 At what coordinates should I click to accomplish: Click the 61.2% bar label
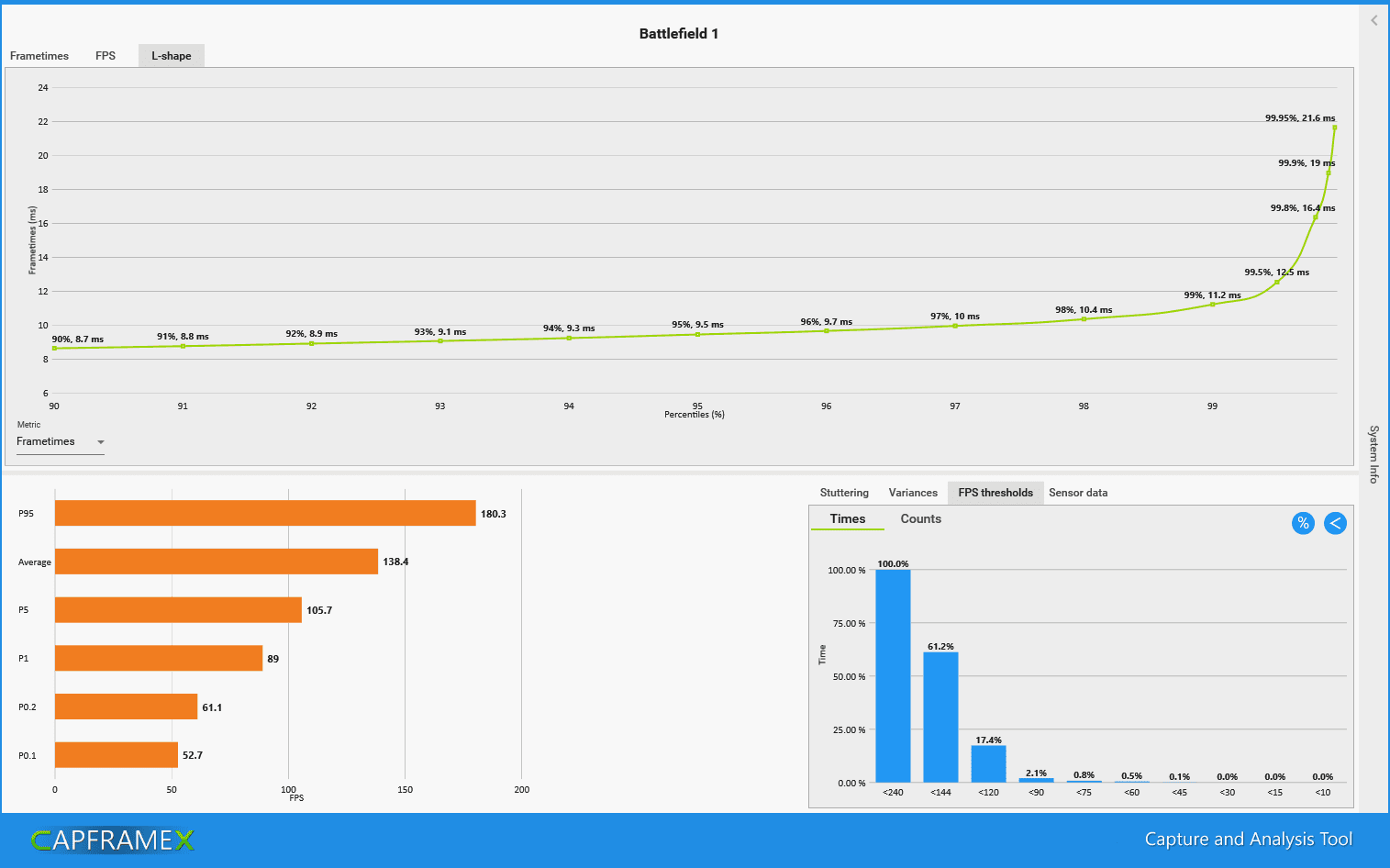point(940,646)
